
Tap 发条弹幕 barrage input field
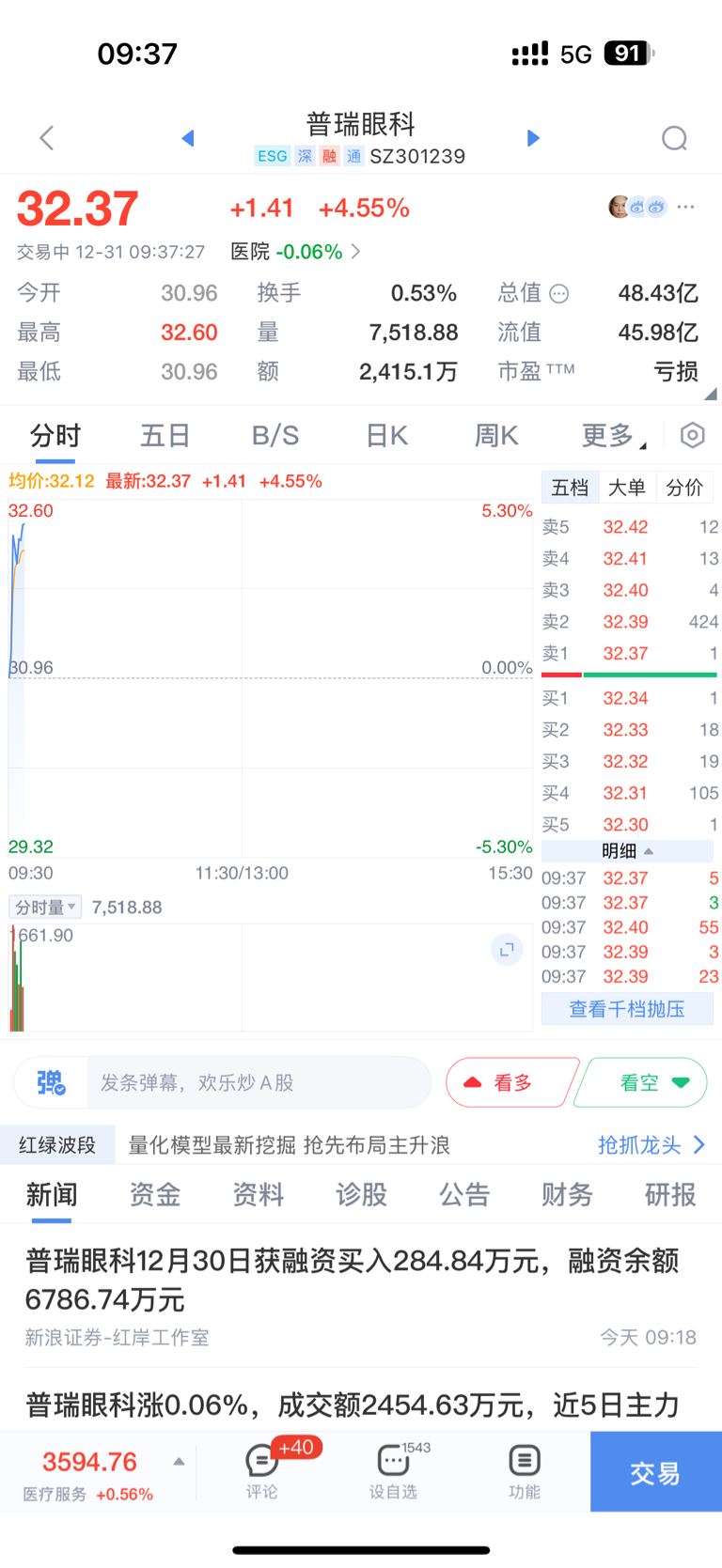click(x=259, y=1082)
